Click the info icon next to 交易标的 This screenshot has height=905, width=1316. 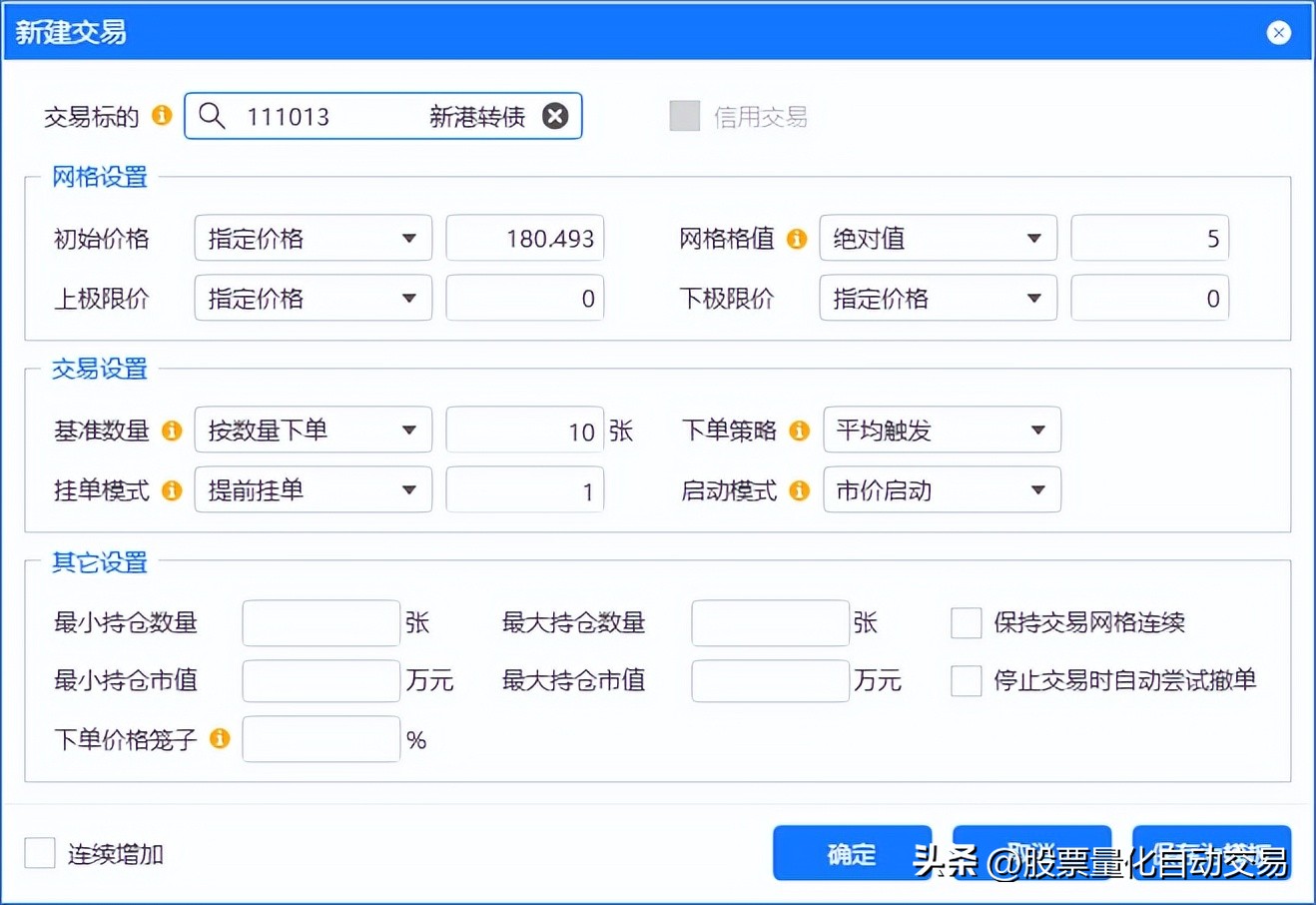coord(162,116)
